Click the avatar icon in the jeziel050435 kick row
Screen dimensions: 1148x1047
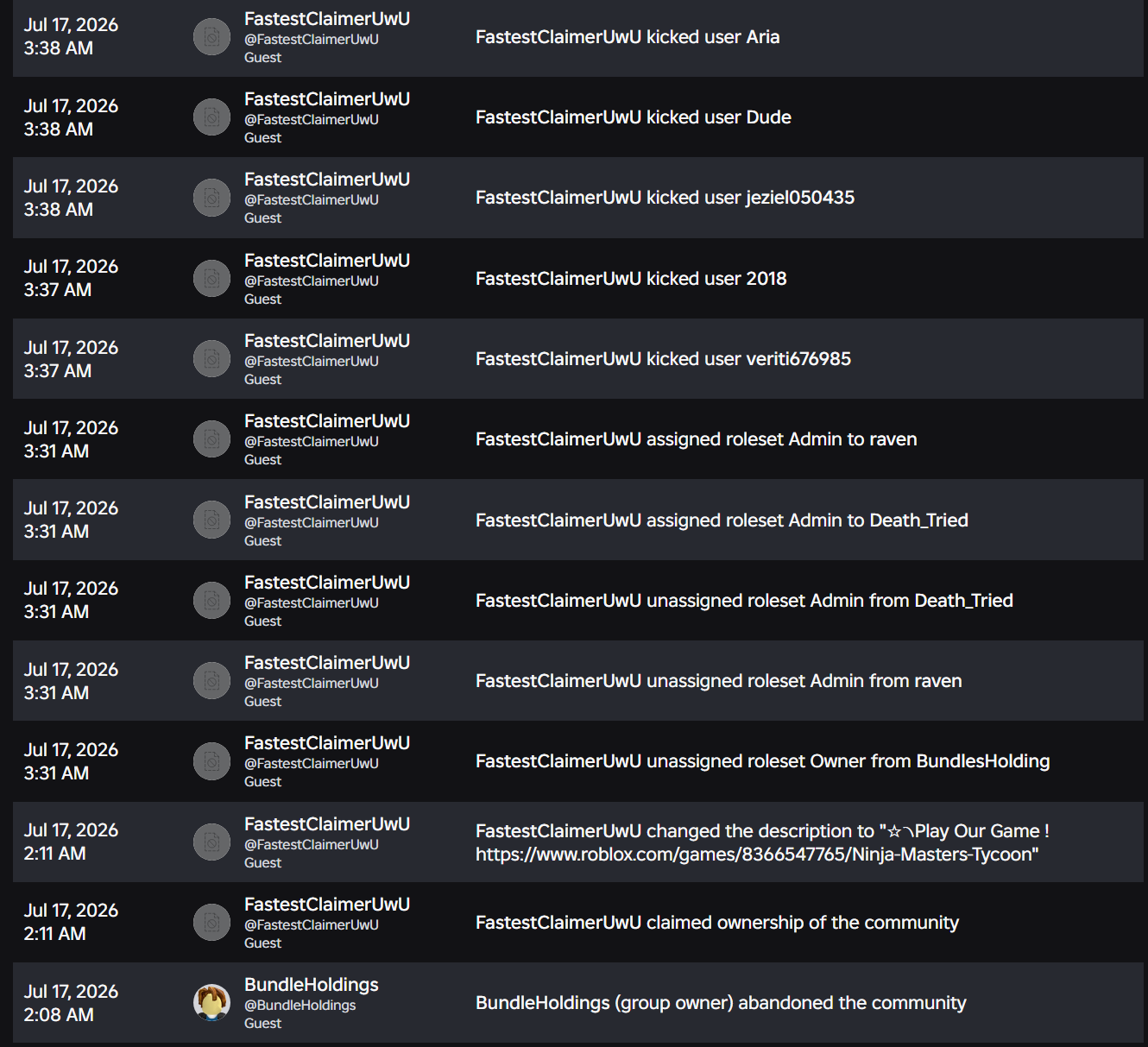(211, 198)
